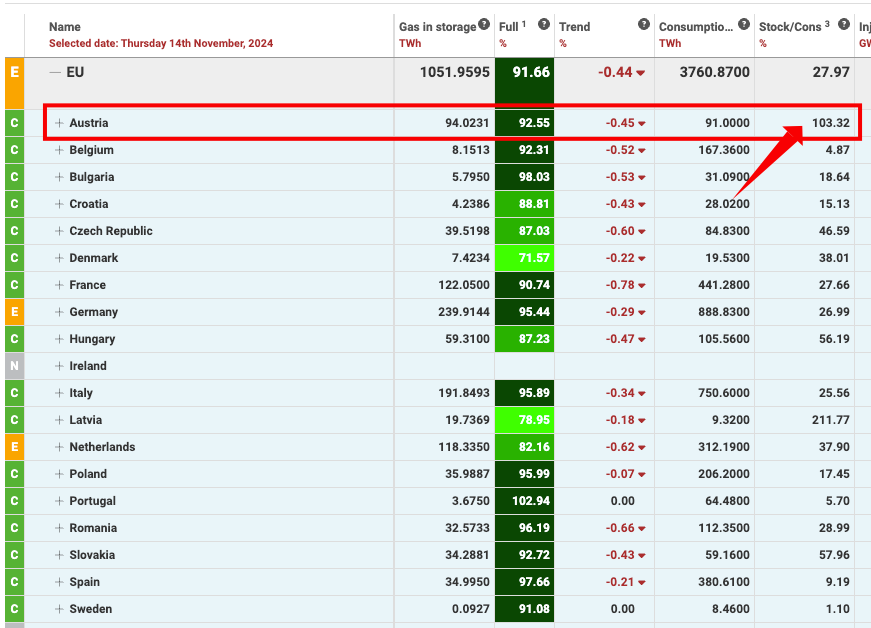
Task: Open help icon for Full column
Action: [544, 24]
